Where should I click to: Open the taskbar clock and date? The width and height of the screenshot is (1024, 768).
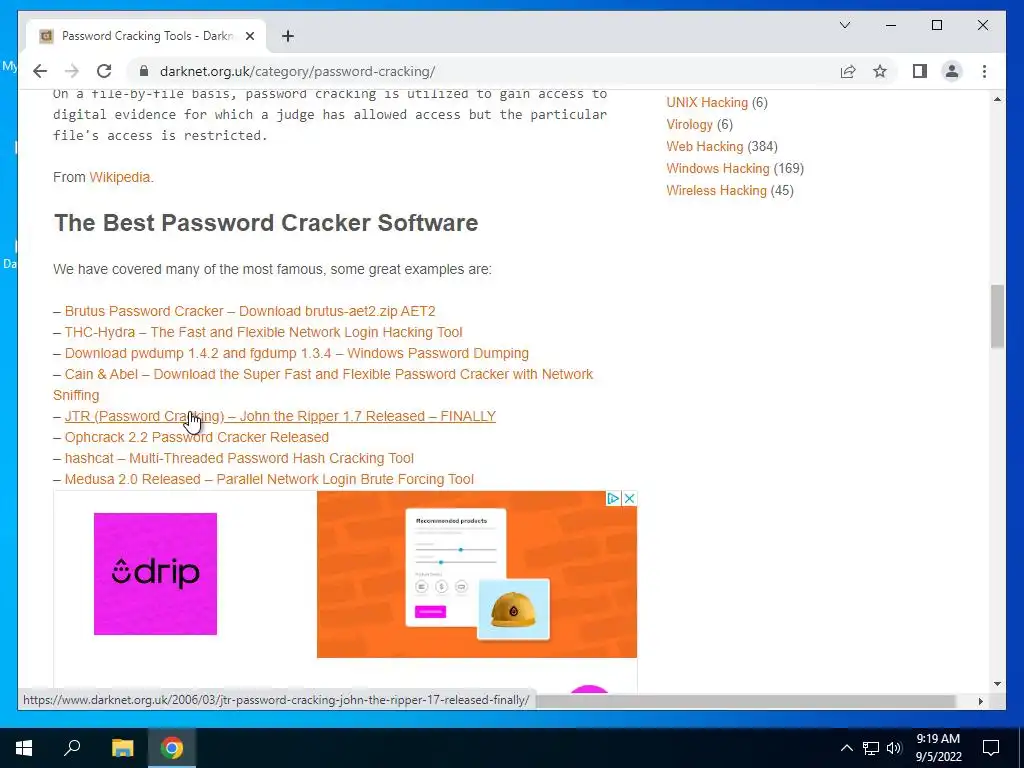[938, 748]
